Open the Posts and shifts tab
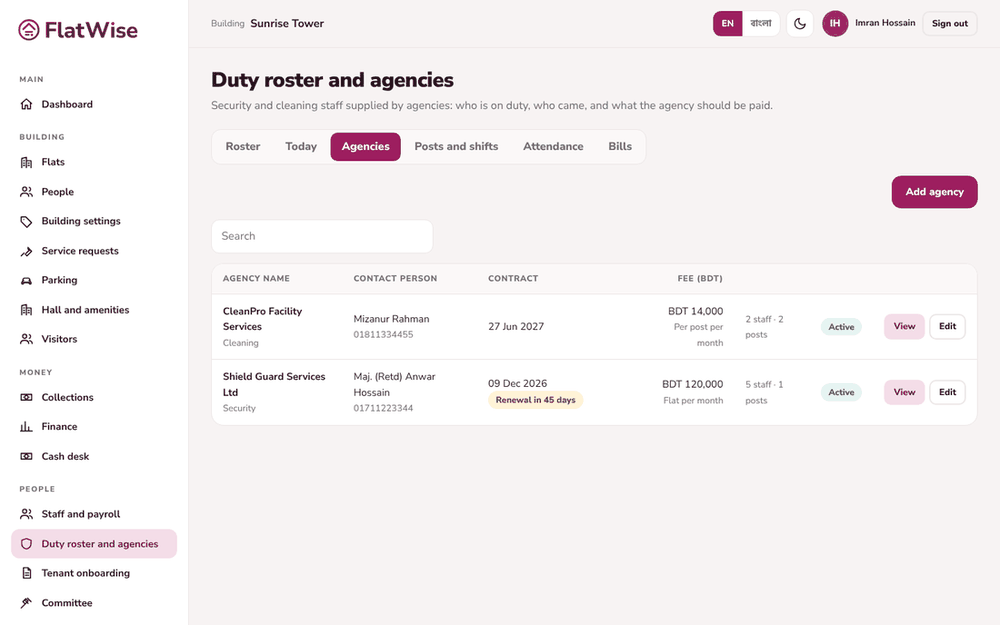 pyautogui.click(x=456, y=147)
